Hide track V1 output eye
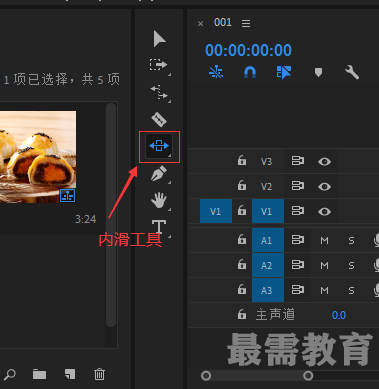This screenshot has width=379, height=389. point(324,211)
